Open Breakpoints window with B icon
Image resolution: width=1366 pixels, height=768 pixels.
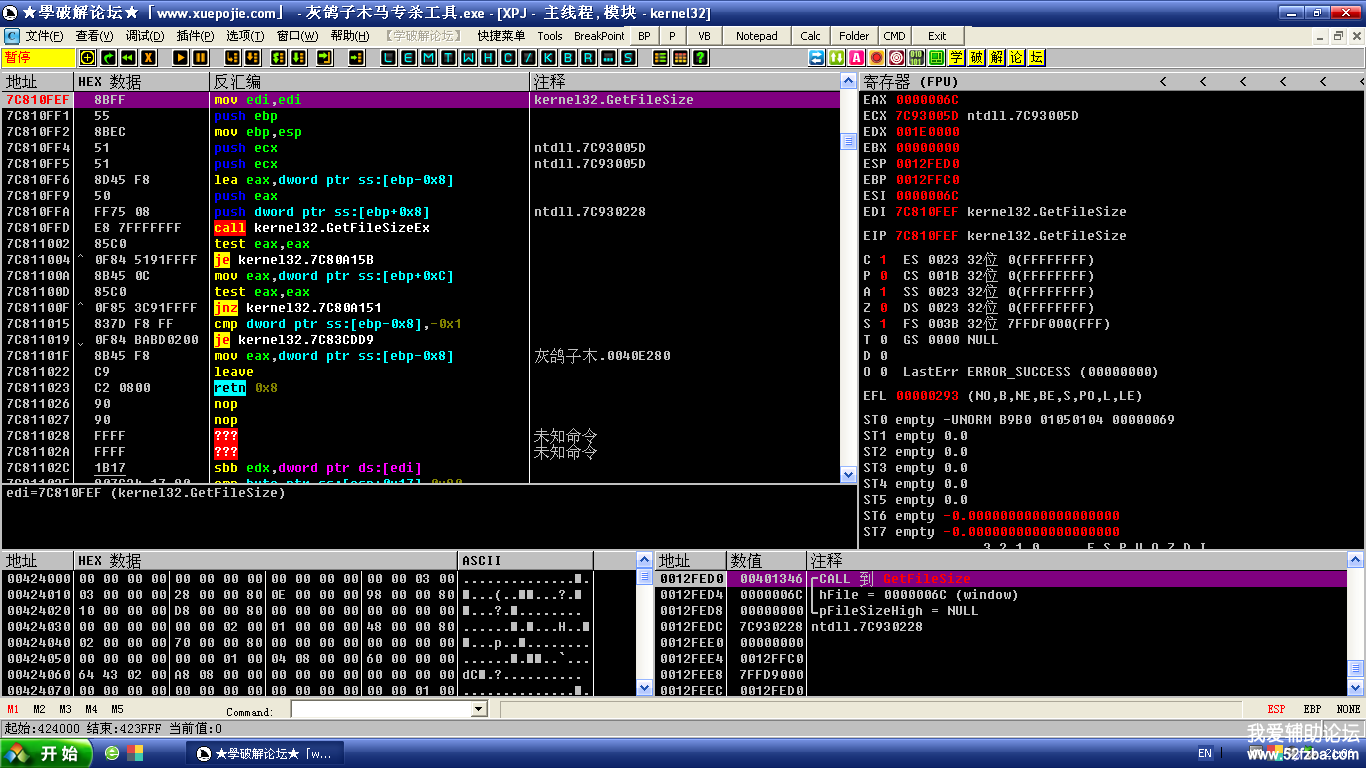[568, 58]
